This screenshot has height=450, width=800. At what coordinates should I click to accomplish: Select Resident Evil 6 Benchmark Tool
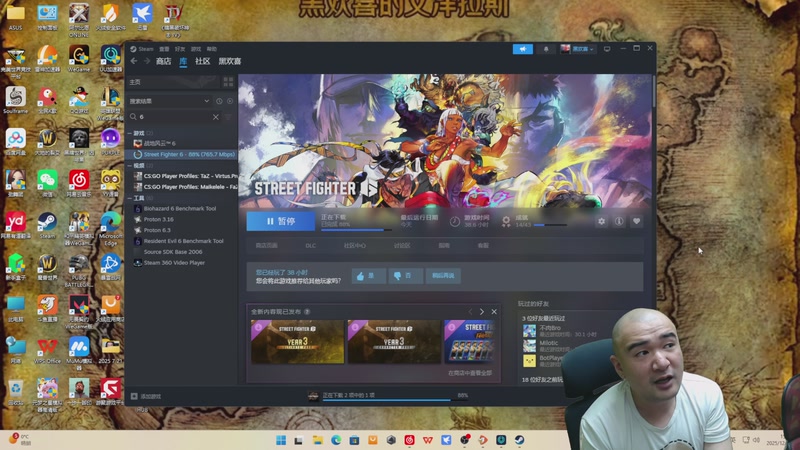pos(181,241)
